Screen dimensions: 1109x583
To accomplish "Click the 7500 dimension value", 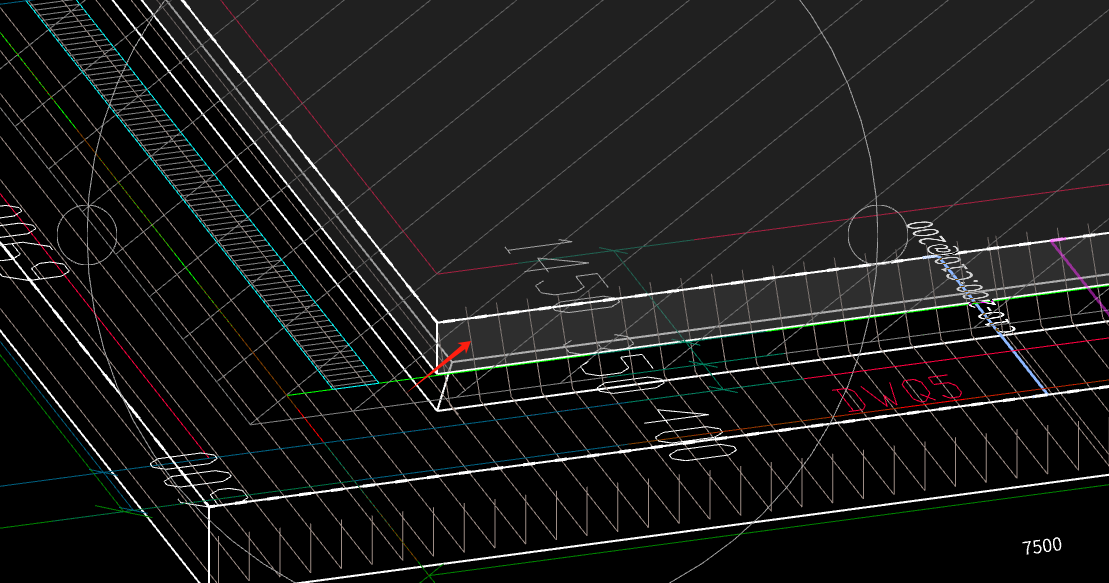I will click(1042, 546).
